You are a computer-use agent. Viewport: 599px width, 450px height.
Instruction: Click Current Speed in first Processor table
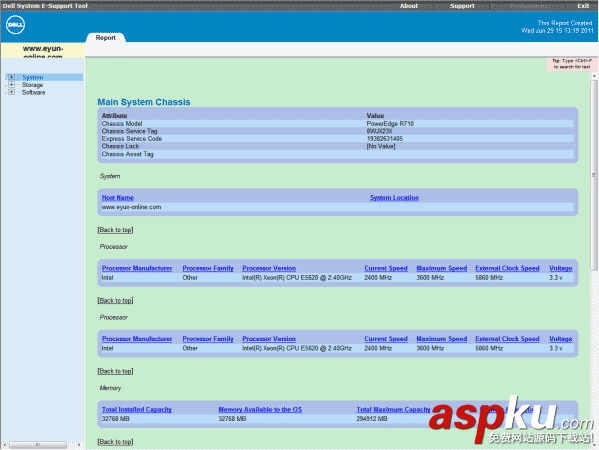(386, 268)
